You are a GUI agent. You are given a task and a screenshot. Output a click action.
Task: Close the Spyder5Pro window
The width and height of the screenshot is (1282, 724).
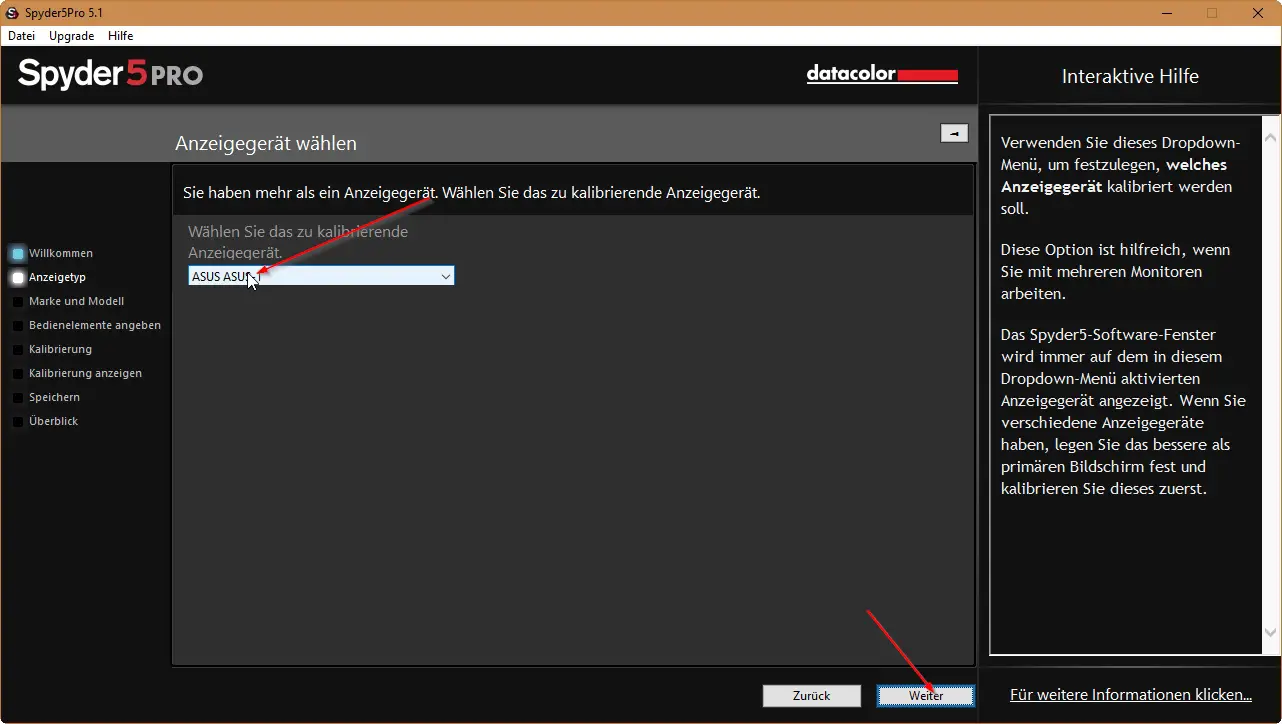click(1257, 12)
